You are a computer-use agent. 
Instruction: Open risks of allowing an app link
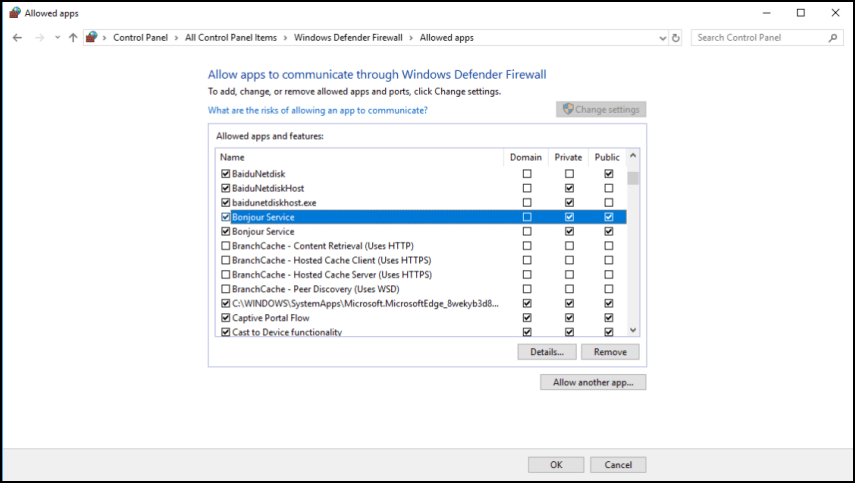click(317, 110)
